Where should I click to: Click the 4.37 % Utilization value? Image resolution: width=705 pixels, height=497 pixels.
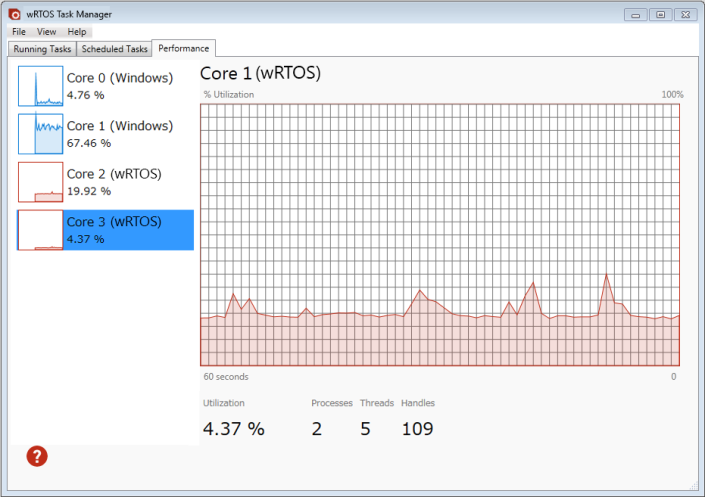pos(233,429)
